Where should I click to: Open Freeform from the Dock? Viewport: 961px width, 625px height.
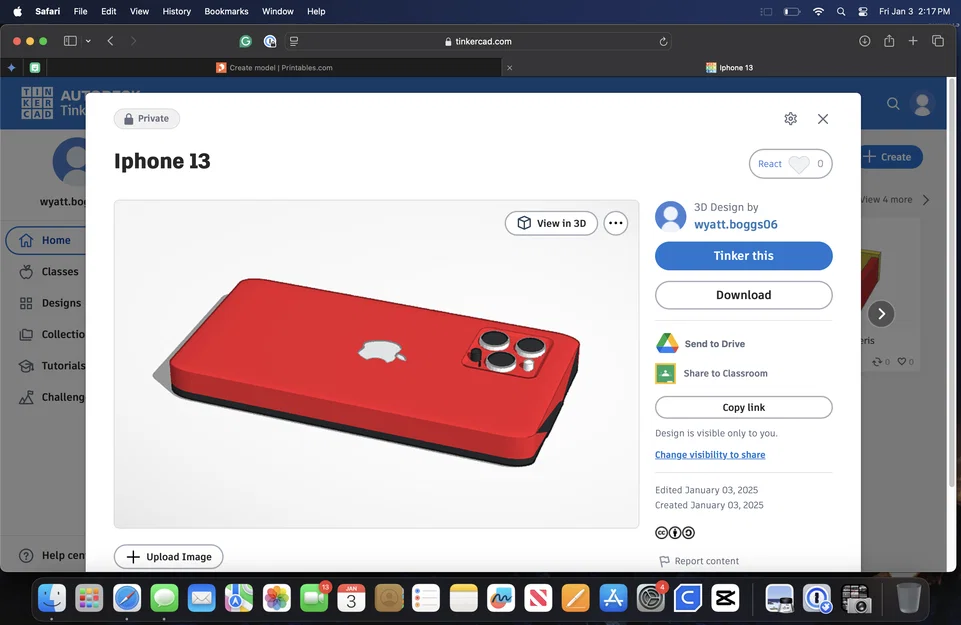point(501,597)
